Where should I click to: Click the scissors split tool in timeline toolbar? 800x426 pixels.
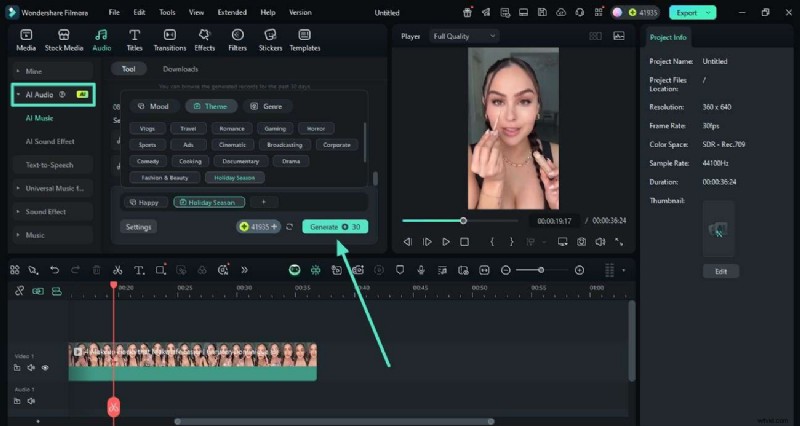[x=117, y=270]
